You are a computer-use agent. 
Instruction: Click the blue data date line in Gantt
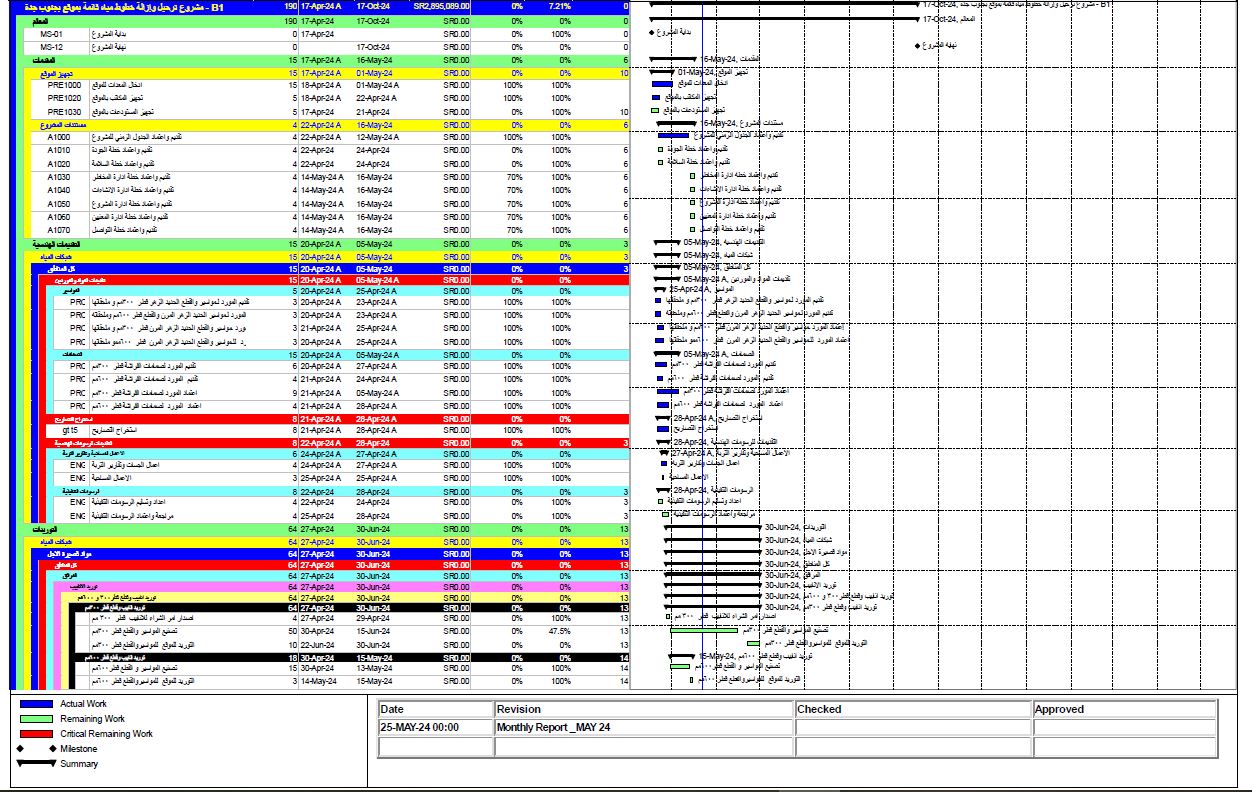point(703,400)
